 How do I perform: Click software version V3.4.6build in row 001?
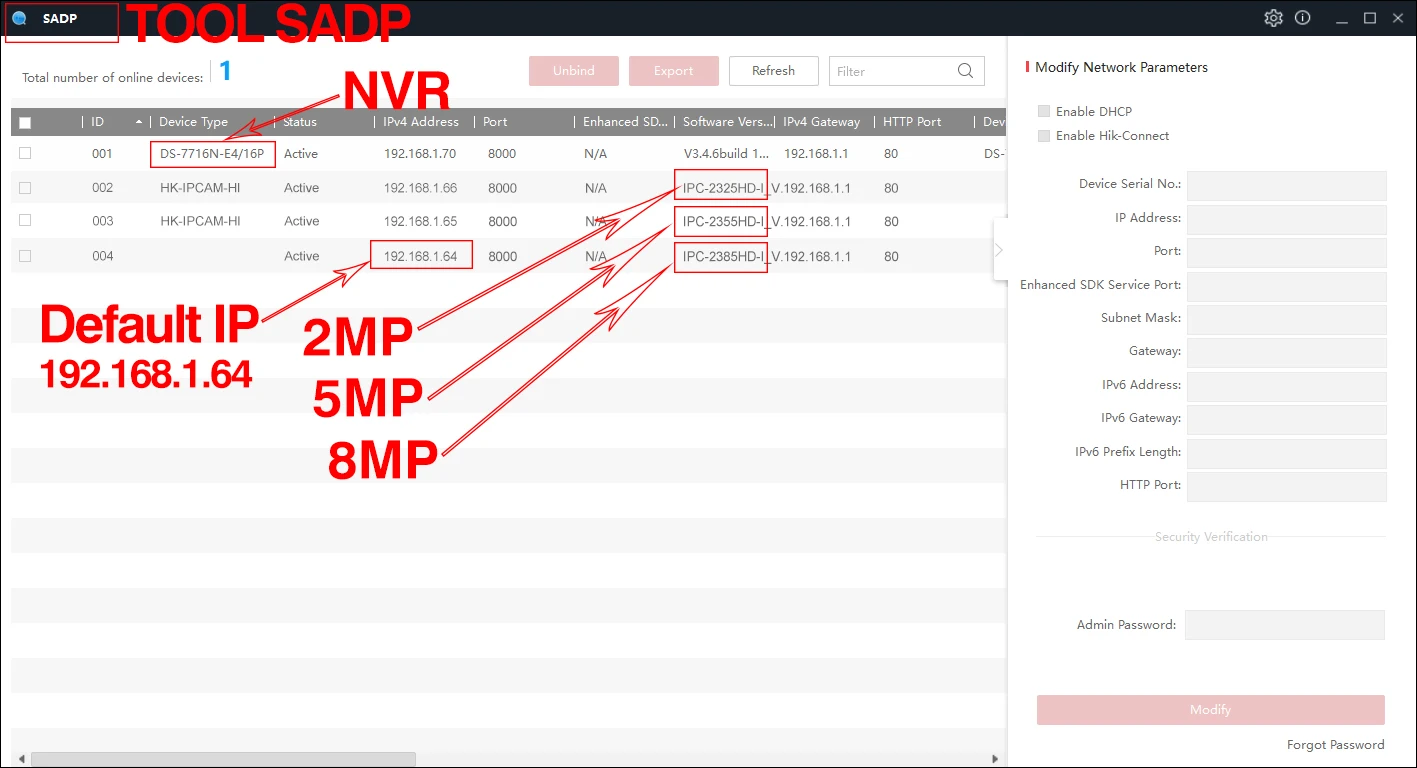727,154
